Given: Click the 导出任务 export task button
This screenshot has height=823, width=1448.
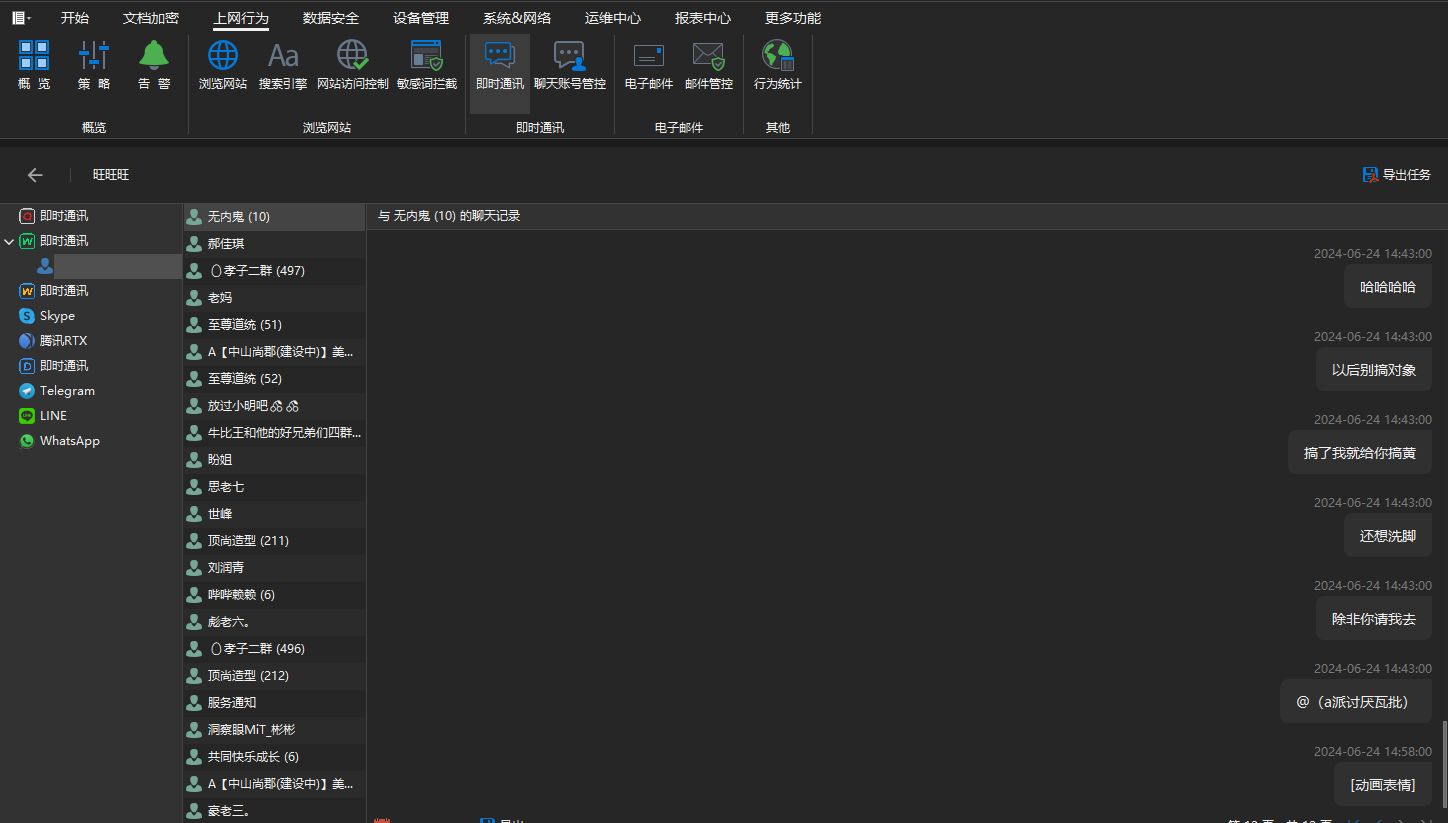Looking at the screenshot, I should pos(1397,175).
